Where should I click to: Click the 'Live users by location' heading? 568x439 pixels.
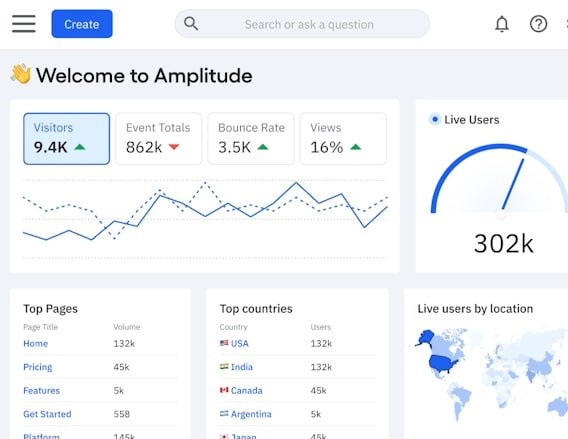475,309
